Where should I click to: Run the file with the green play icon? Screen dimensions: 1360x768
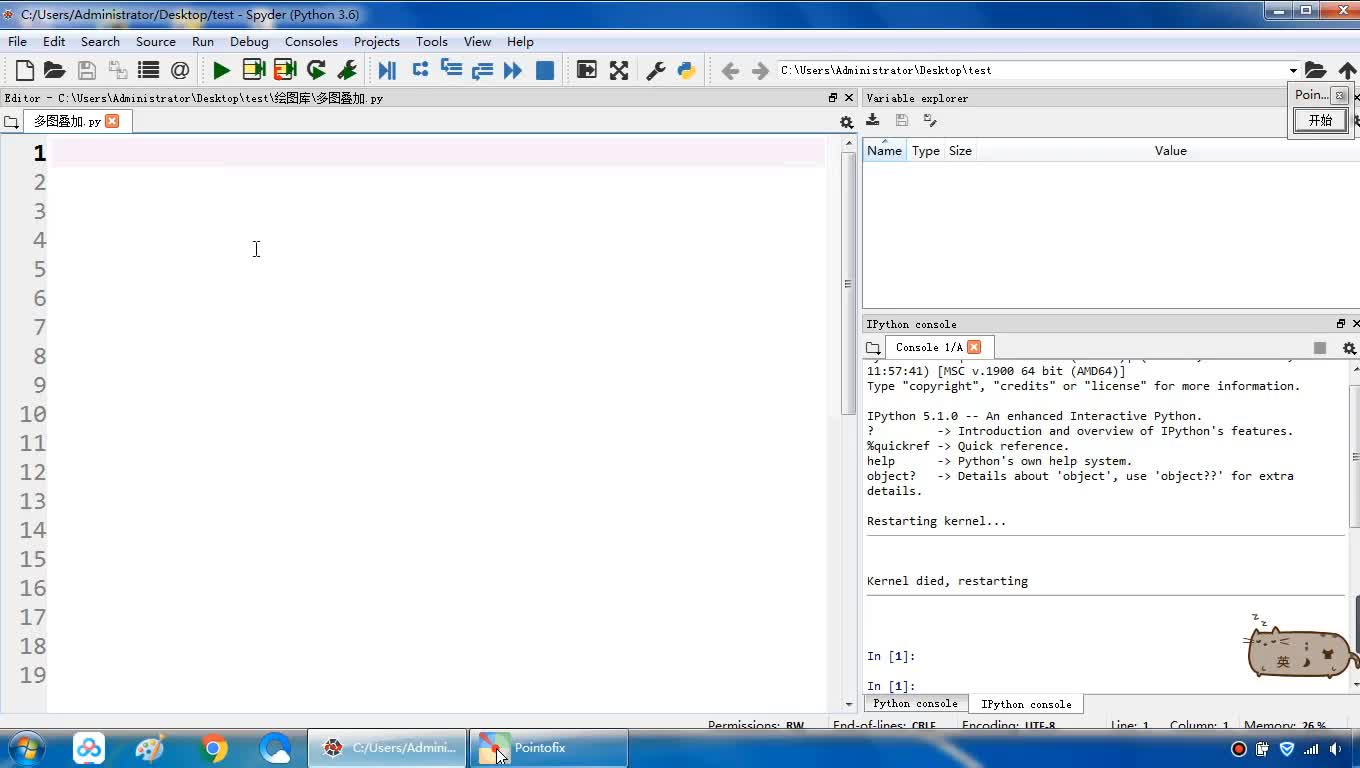[221, 70]
